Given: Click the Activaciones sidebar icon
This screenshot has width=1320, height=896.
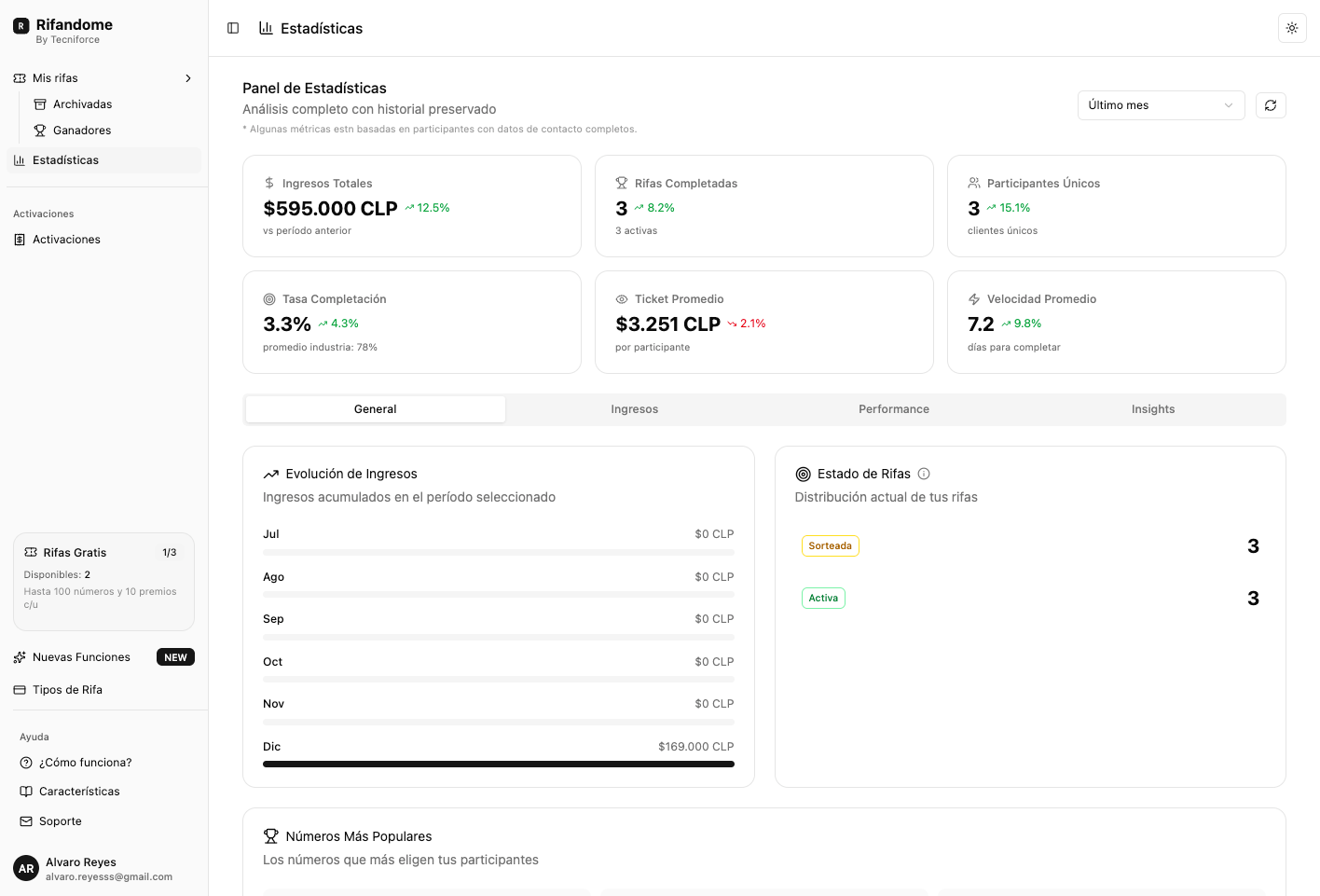Looking at the screenshot, I should tap(20, 240).
